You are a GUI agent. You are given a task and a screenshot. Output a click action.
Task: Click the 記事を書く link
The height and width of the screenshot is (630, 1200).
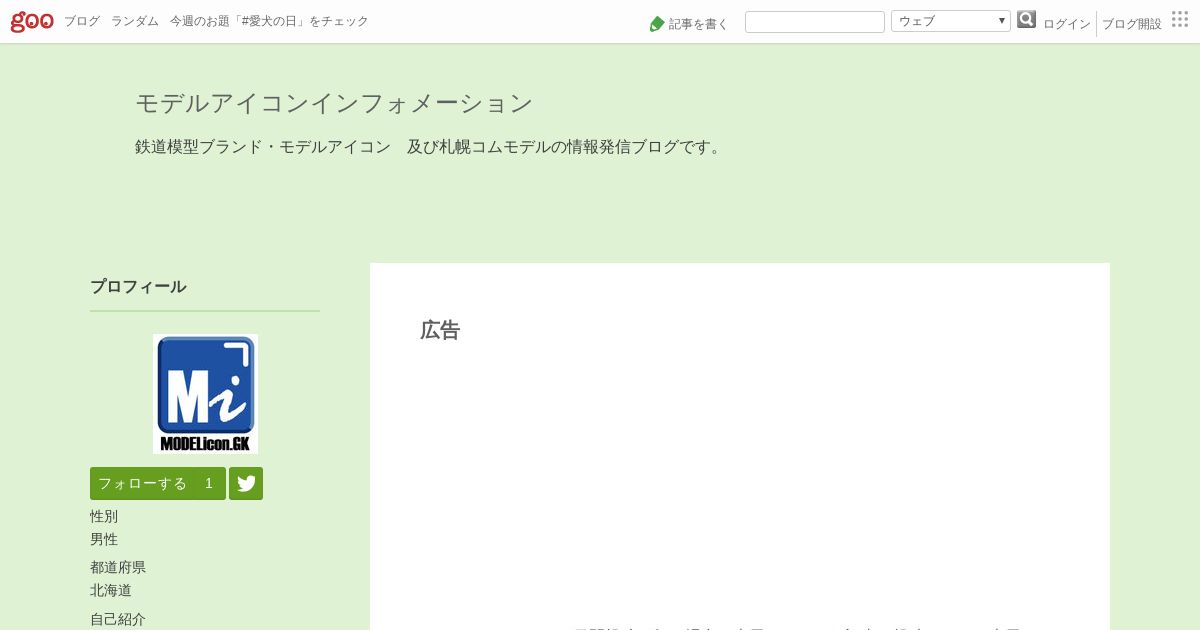[x=699, y=24]
